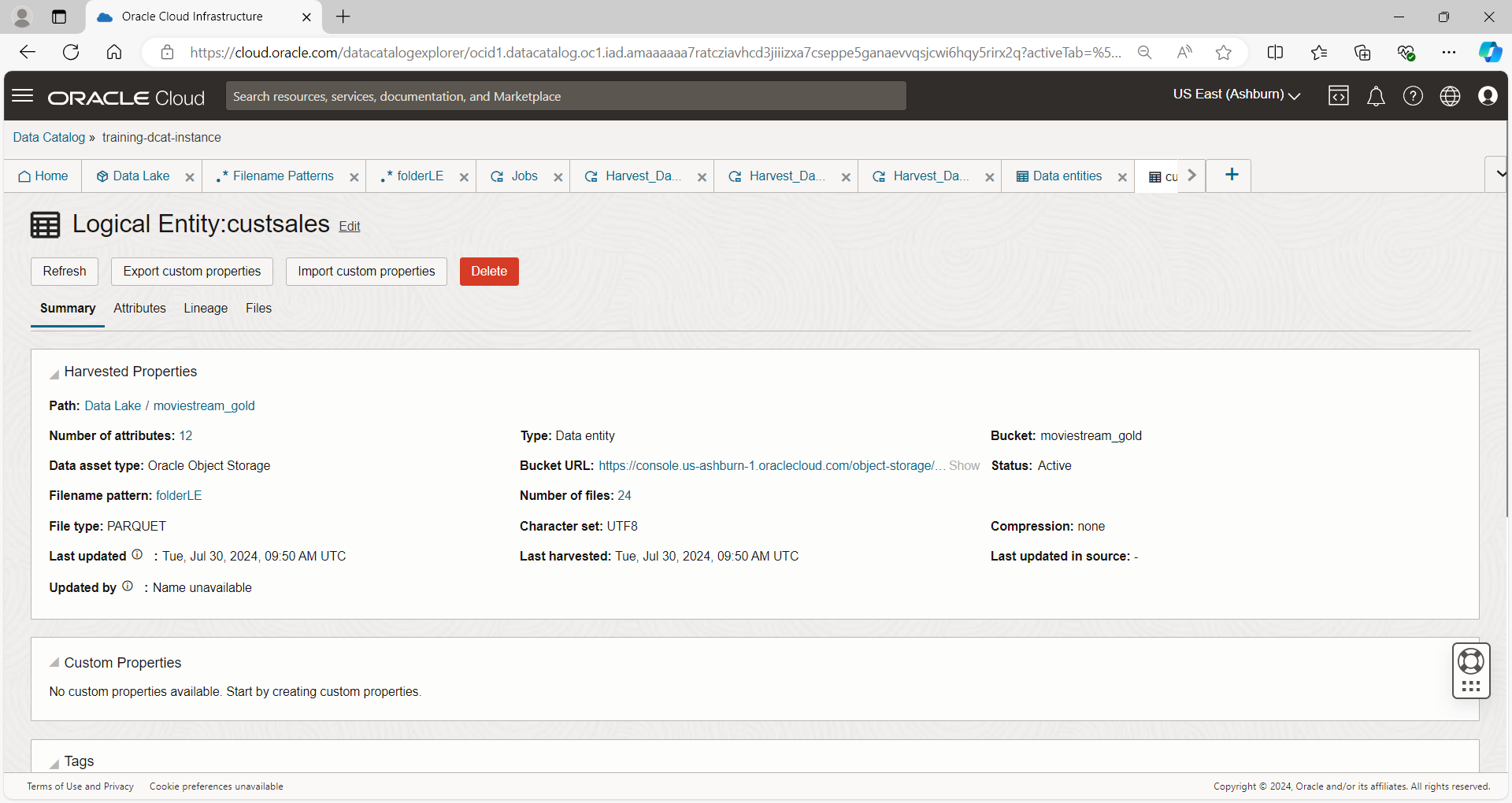This screenshot has width=1512, height=803.
Task: Open the user profile avatar icon
Action: 1488,96
